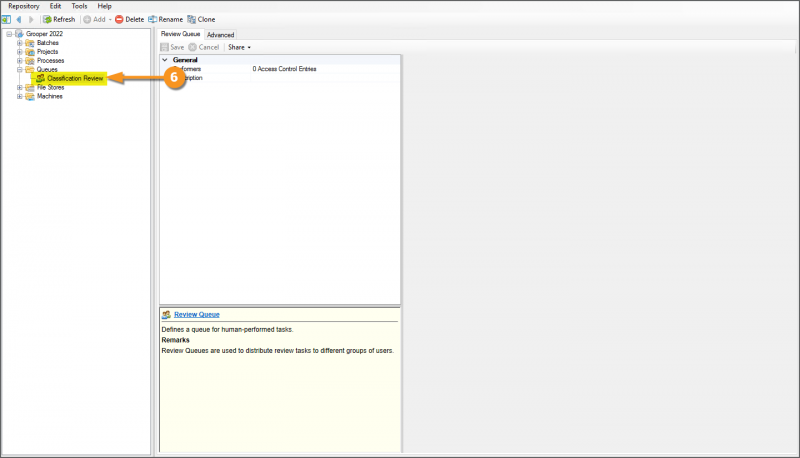Click the Rename toolbar button
This screenshot has width=800, height=458.
(x=165, y=19)
